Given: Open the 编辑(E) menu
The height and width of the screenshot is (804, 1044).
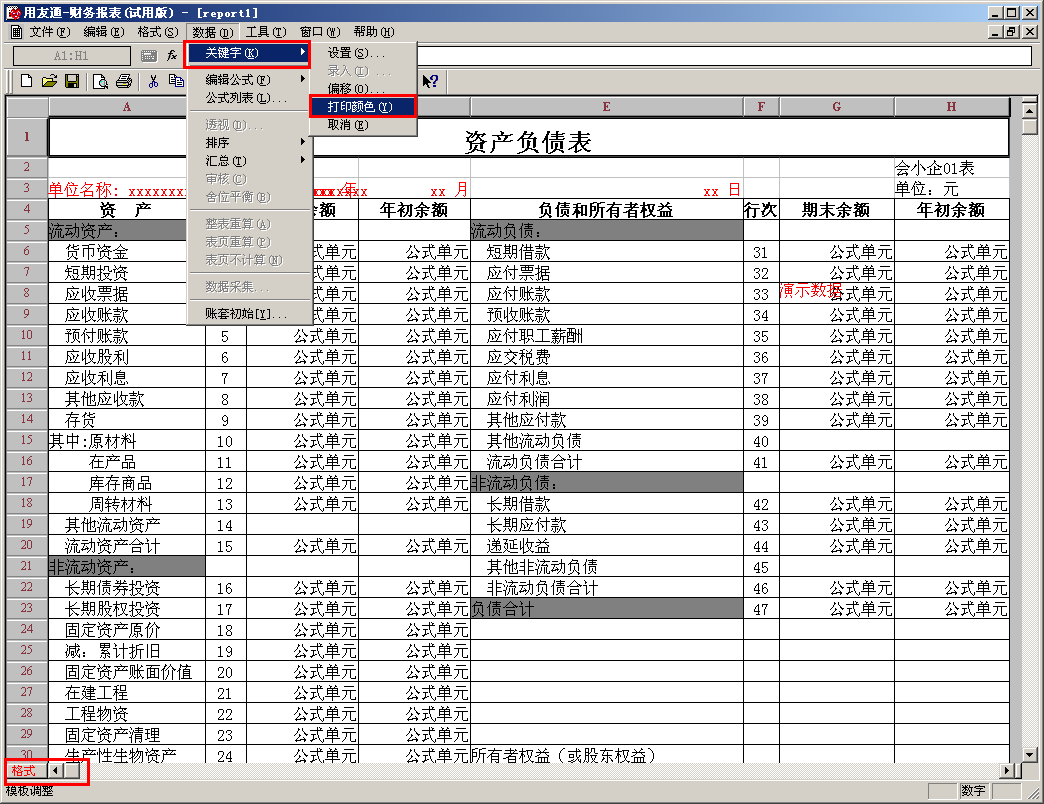Looking at the screenshot, I should coord(104,31).
